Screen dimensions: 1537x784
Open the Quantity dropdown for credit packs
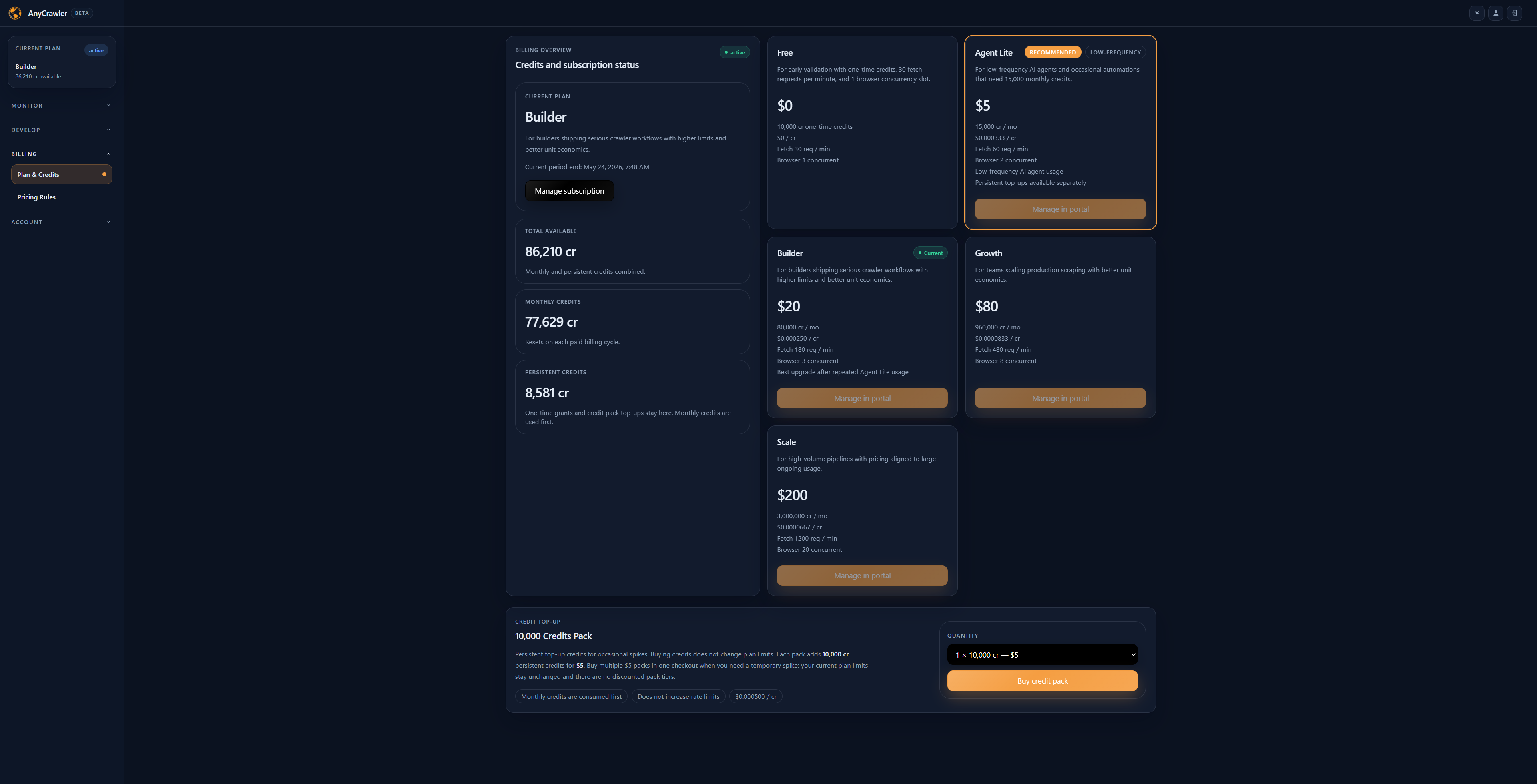click(1042, 654)
